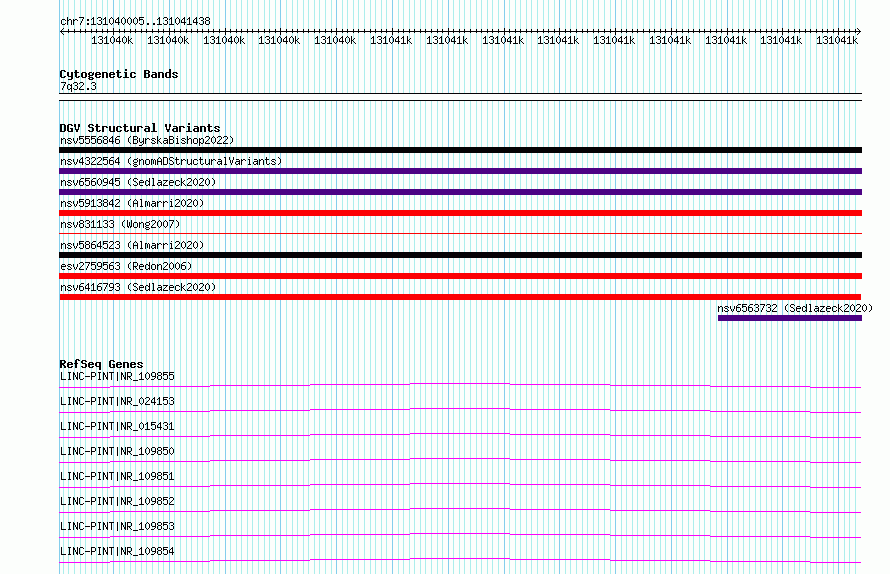Open the LINC-PINT|NR_109851 transcript label
890x574 pixels.
point(117,476)
